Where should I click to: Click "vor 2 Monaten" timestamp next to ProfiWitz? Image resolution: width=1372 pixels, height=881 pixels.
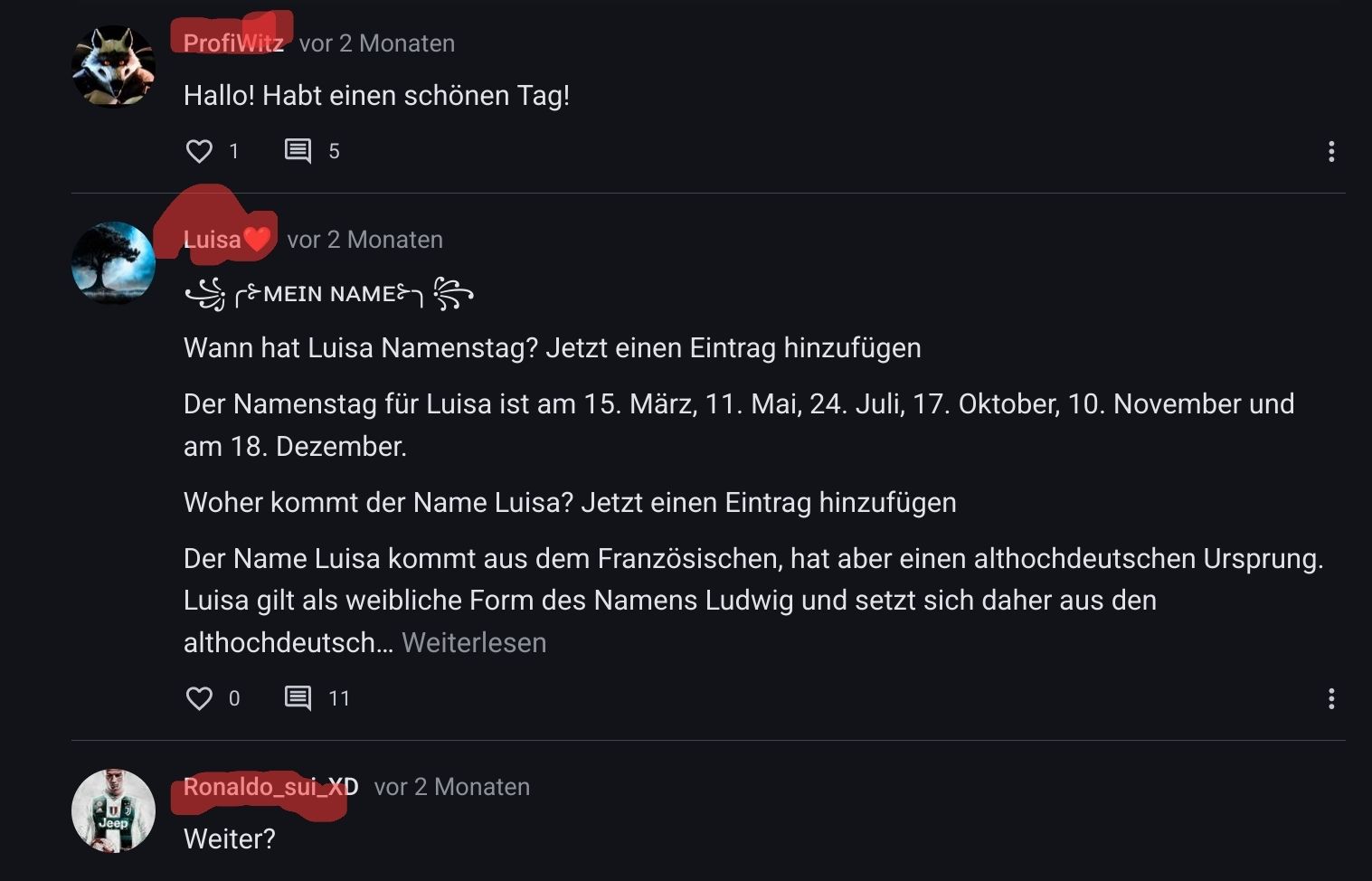click(377, 43)
